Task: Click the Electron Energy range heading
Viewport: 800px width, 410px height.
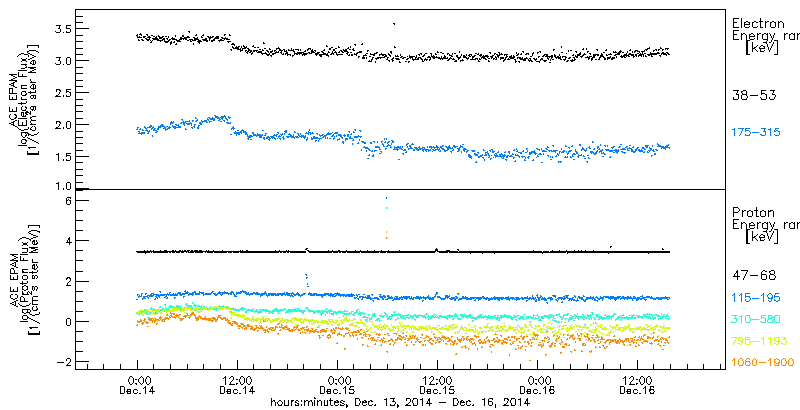Action: [766, 36]
